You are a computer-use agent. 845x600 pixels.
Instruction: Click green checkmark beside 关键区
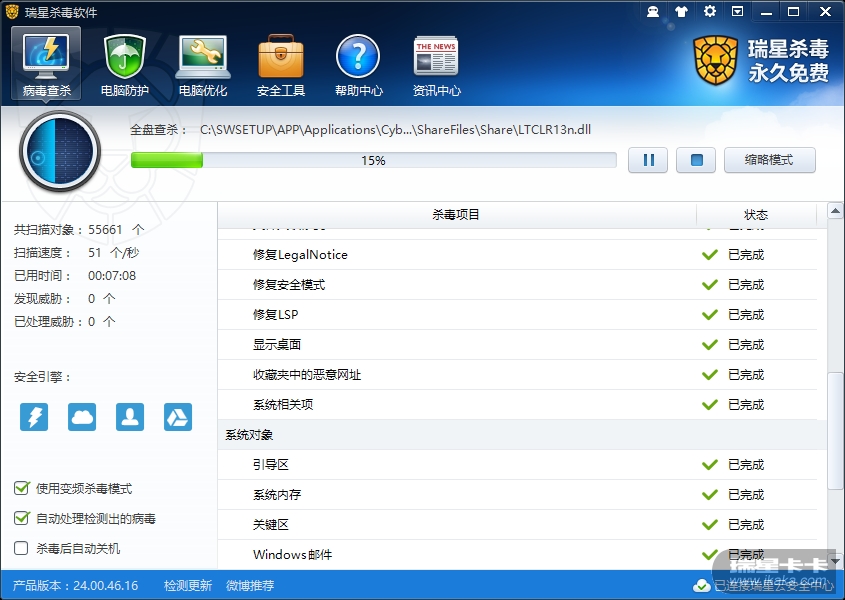(x=710, y=525)
